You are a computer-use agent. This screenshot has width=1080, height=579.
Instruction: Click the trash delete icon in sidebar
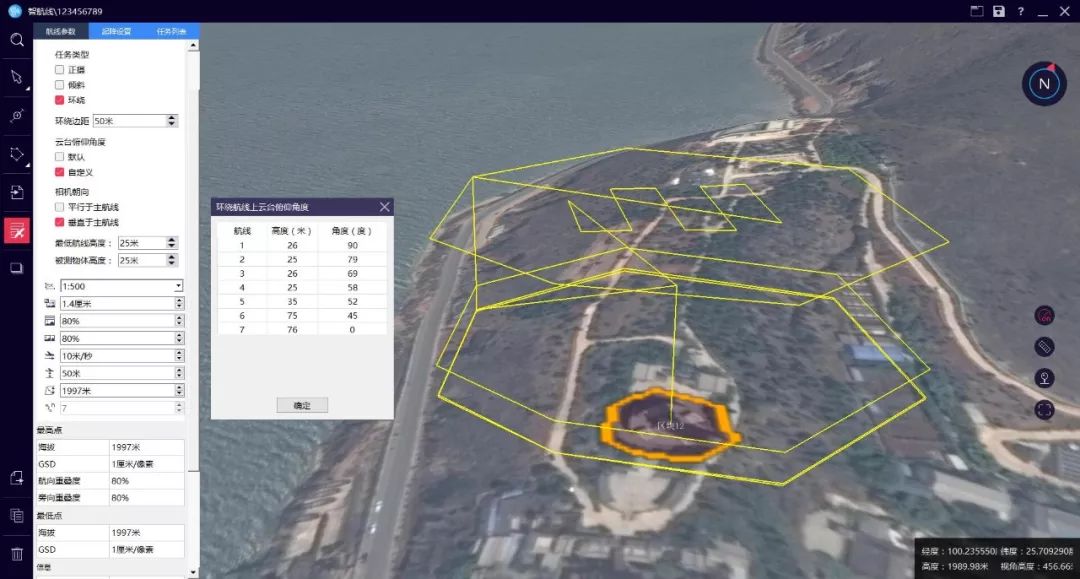click(x=16, y=553)
